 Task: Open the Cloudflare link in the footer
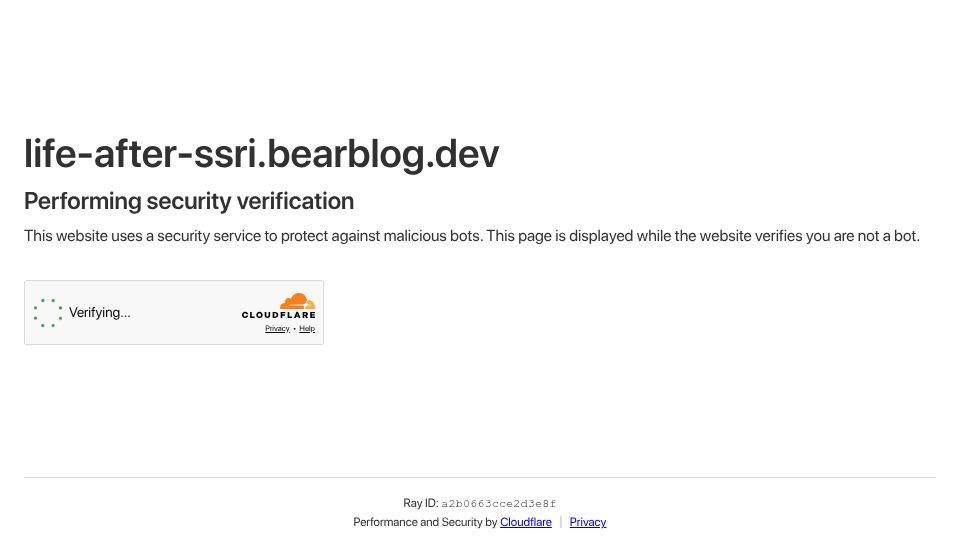[x=525, y=522]
